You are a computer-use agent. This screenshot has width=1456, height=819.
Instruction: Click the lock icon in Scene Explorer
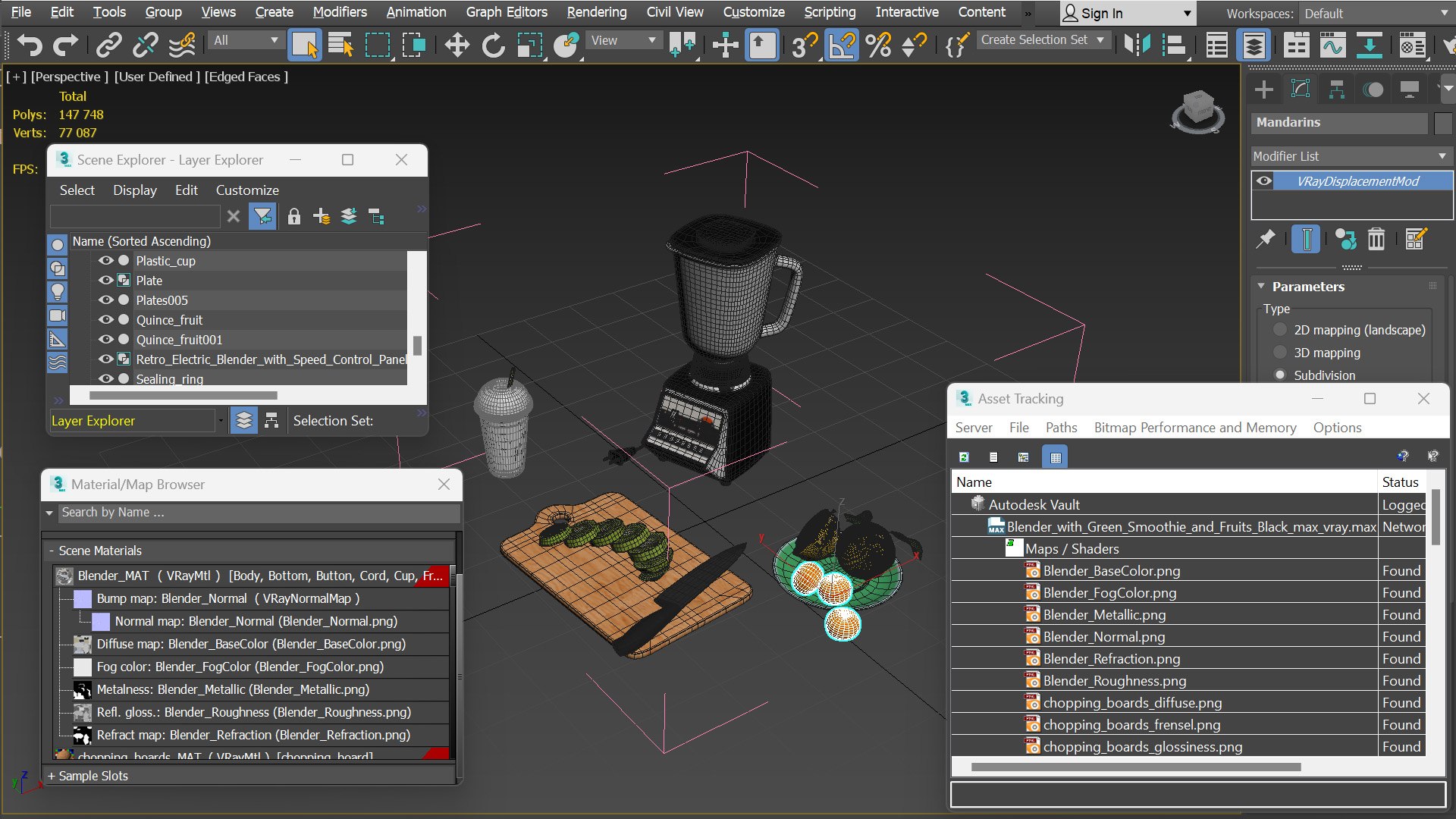[x=294, y=217]
